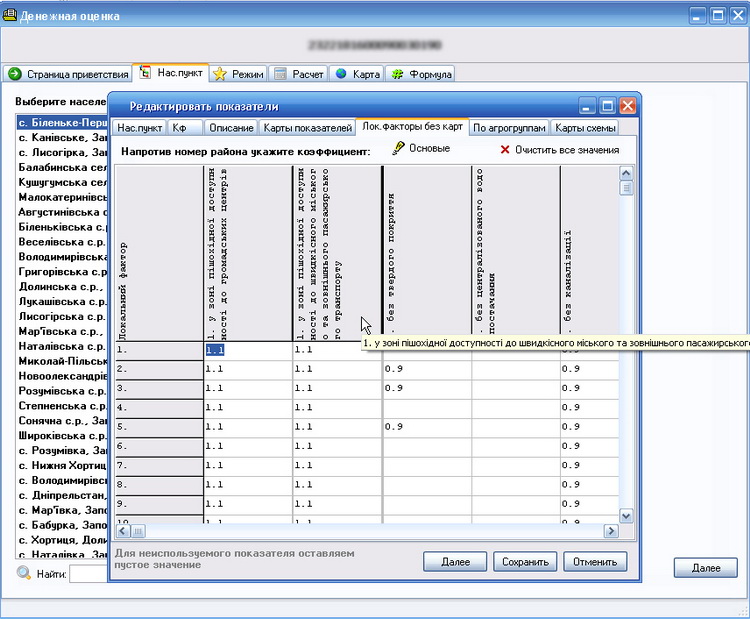Click horizontal scrollbar right arrow

611,531
